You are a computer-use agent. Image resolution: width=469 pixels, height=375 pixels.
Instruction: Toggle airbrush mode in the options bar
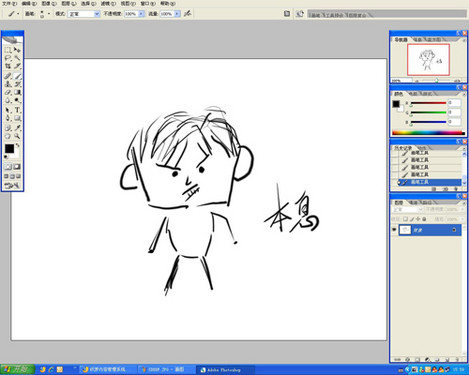pos(188,14)
